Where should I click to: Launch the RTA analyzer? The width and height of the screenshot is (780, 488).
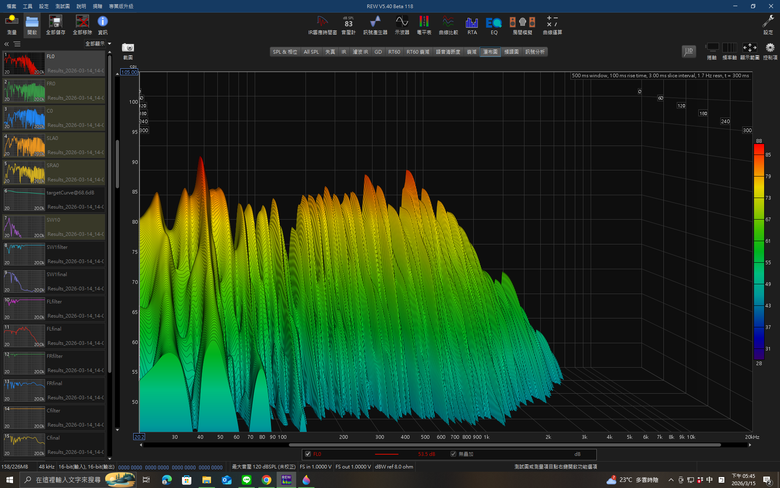pyautogui.click(x=471, y=22)
